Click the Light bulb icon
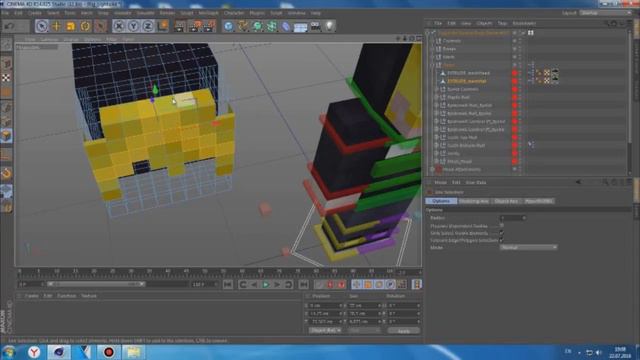Viewport: 640px width, 360px height. [x=329, y=26]
